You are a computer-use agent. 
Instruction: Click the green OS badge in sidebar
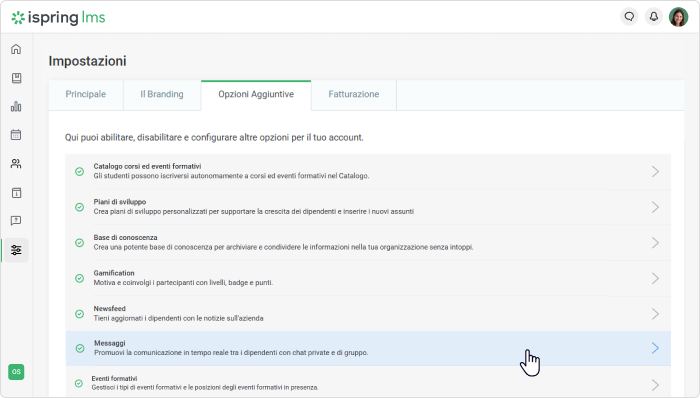16,372
